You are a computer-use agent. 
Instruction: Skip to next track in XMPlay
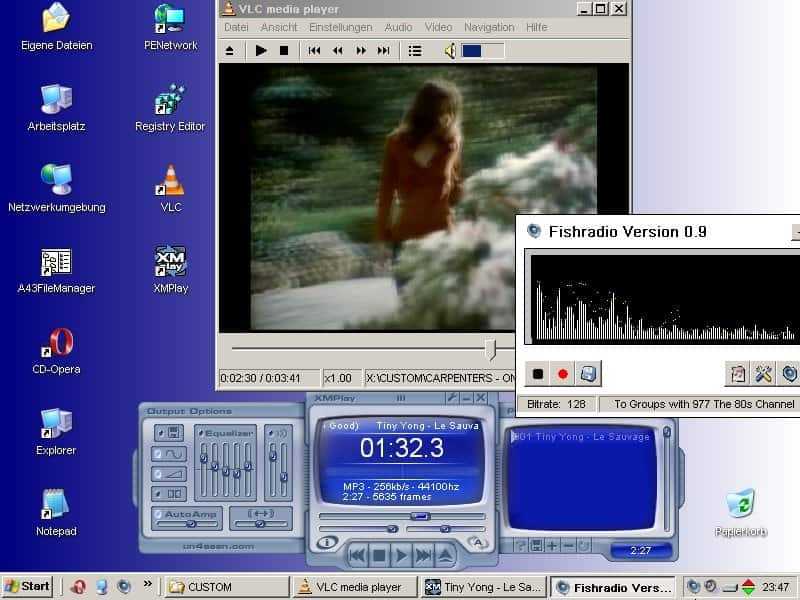(x=423, y=555)
